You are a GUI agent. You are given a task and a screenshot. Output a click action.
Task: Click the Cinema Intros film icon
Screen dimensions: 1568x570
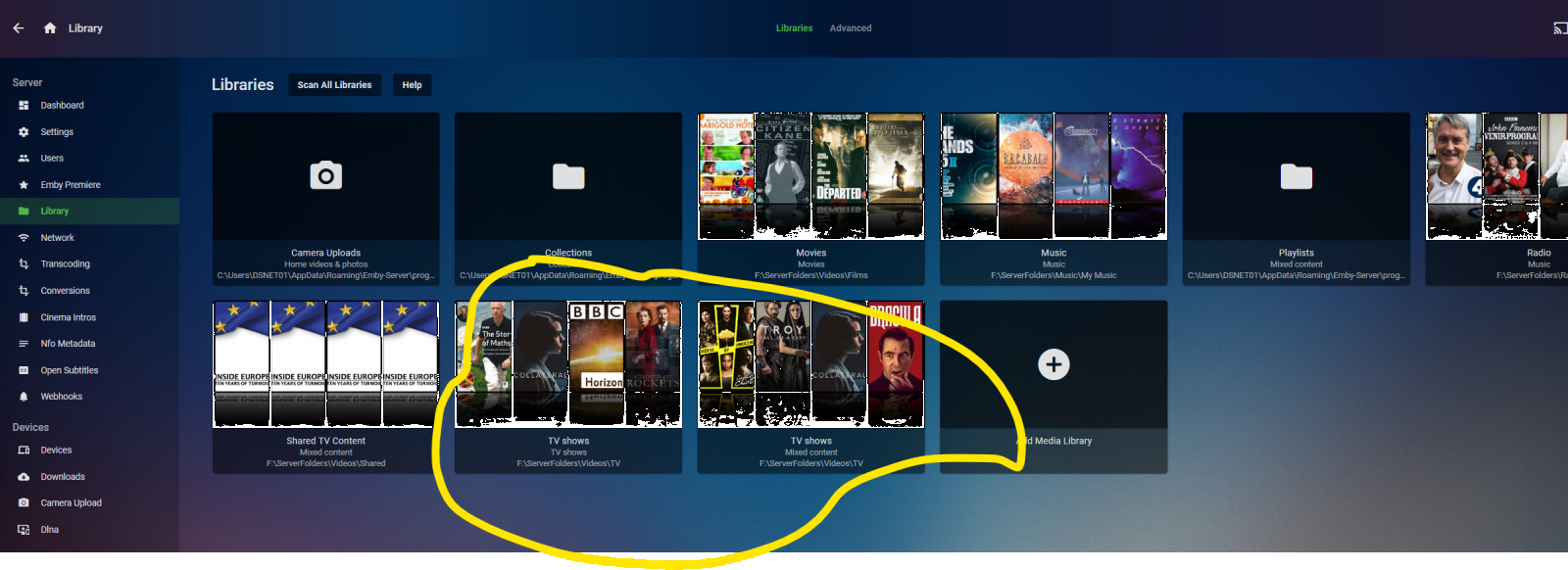coord(24,317)
